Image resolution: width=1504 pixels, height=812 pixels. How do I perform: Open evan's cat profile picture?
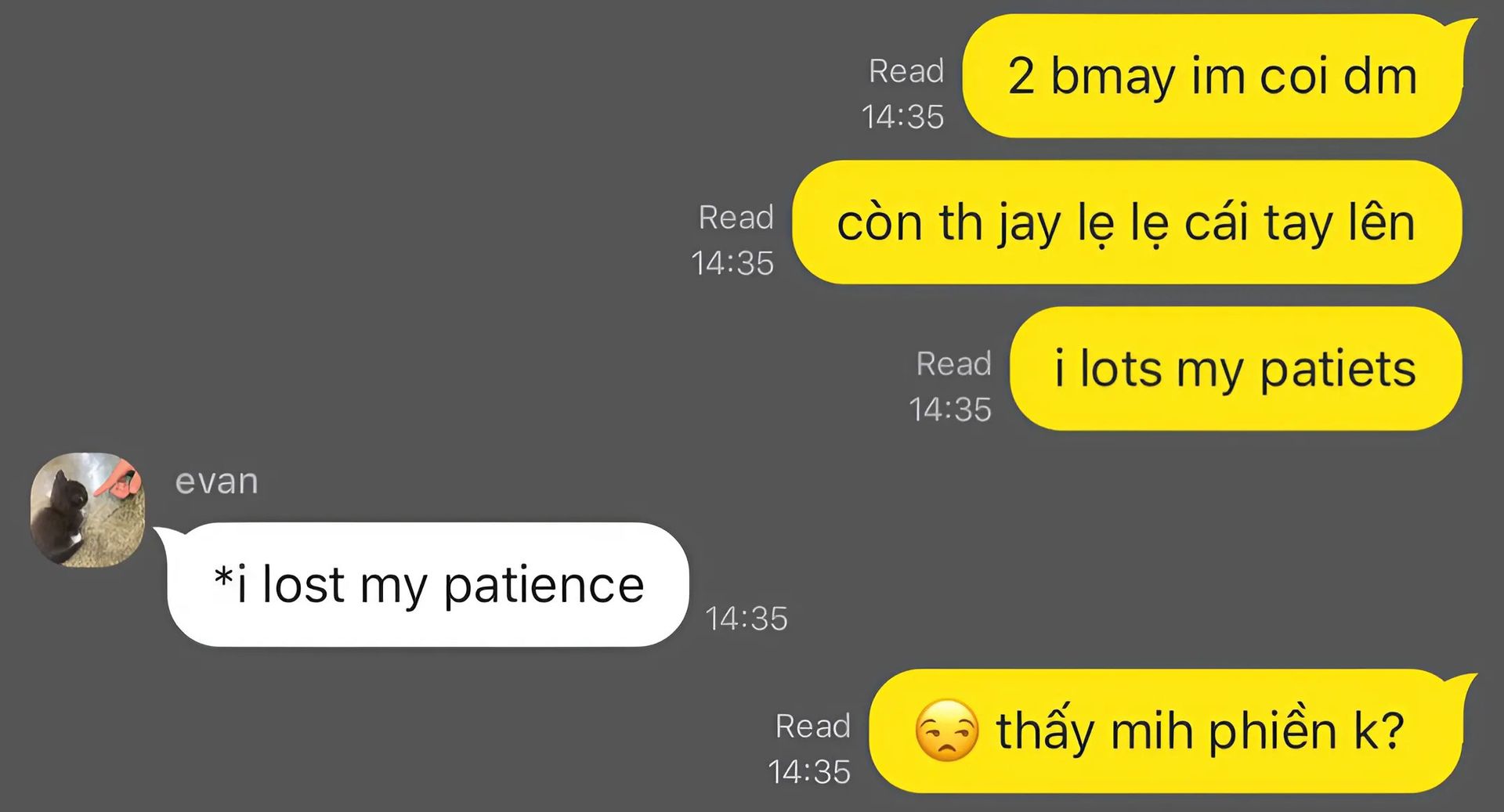coord(87,510)
